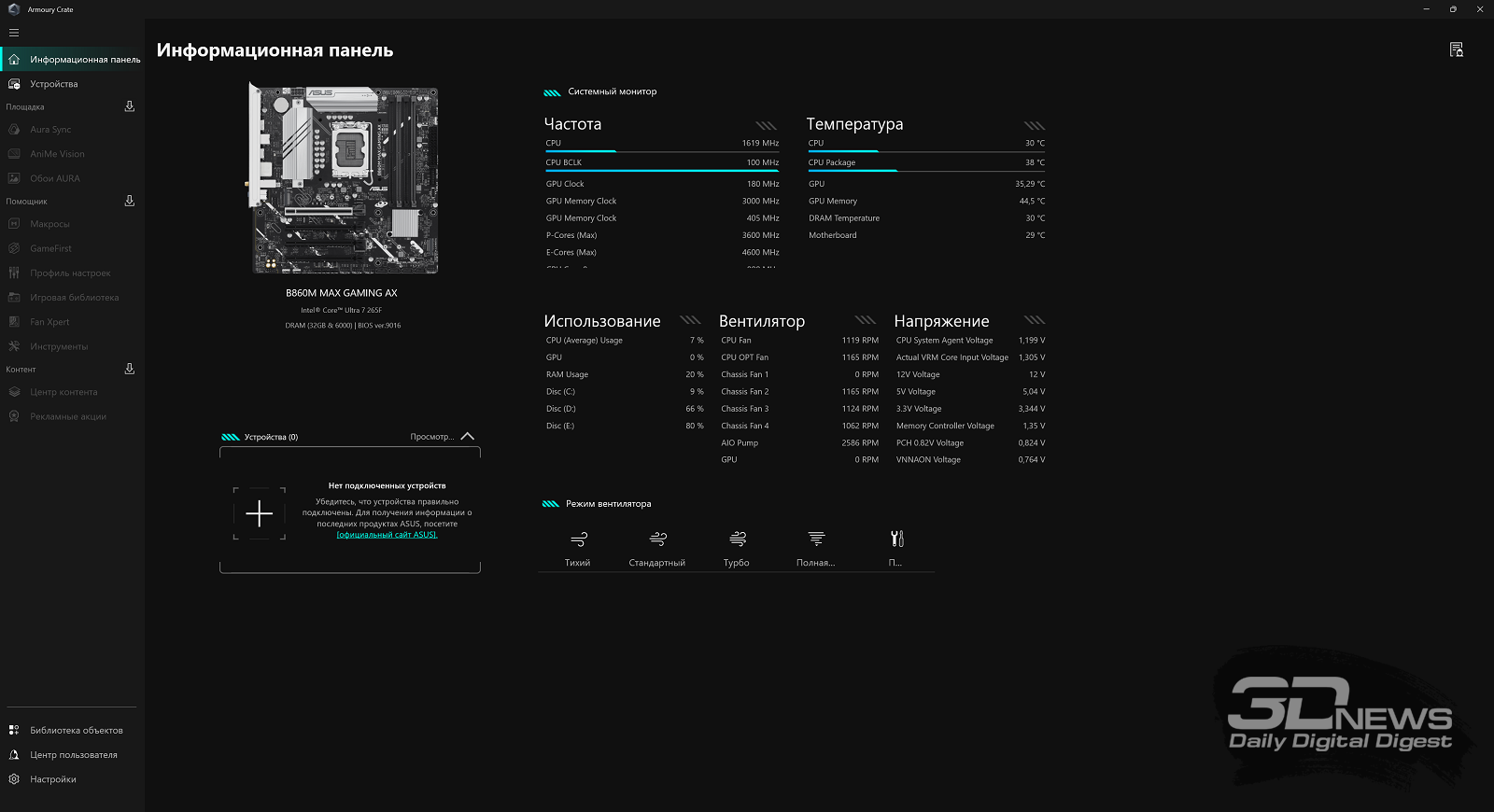Select the Турбо fan mode icon
Viewport: 1494px width, 812px height.
tap(737, 539)
